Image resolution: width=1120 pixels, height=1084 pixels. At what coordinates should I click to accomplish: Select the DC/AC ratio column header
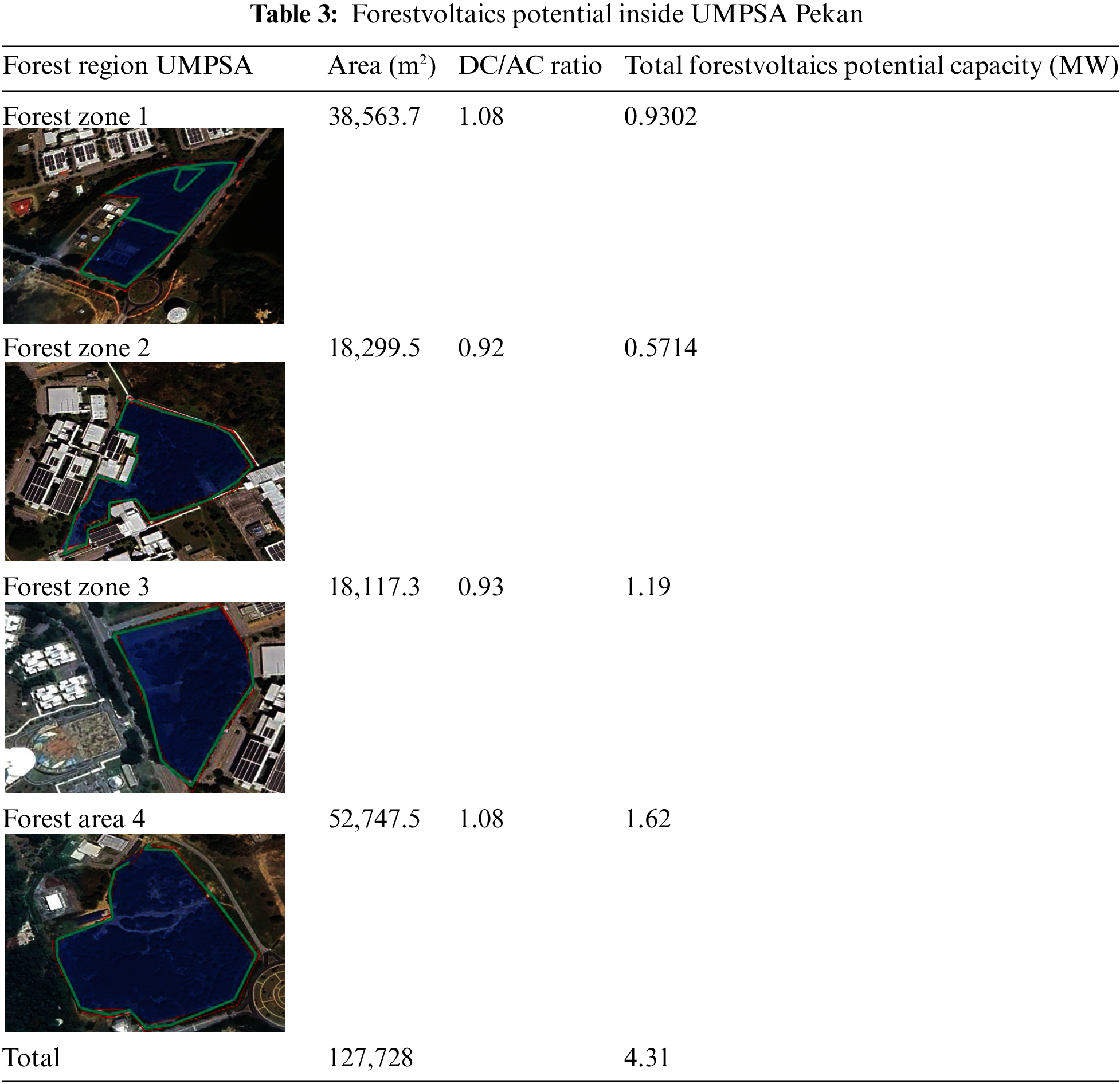click(530, 66)
